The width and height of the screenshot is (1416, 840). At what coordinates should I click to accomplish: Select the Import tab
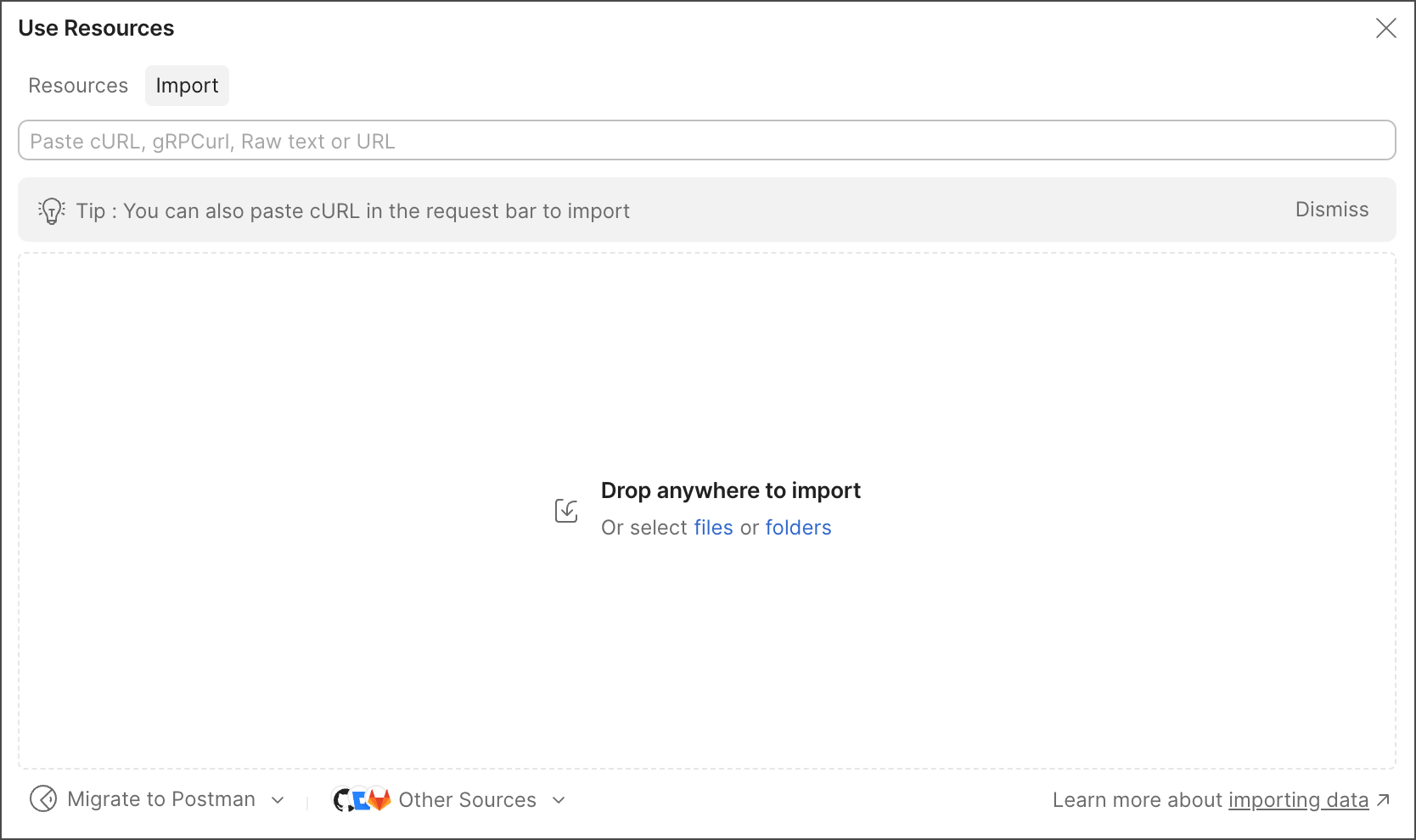coord(187,86)
